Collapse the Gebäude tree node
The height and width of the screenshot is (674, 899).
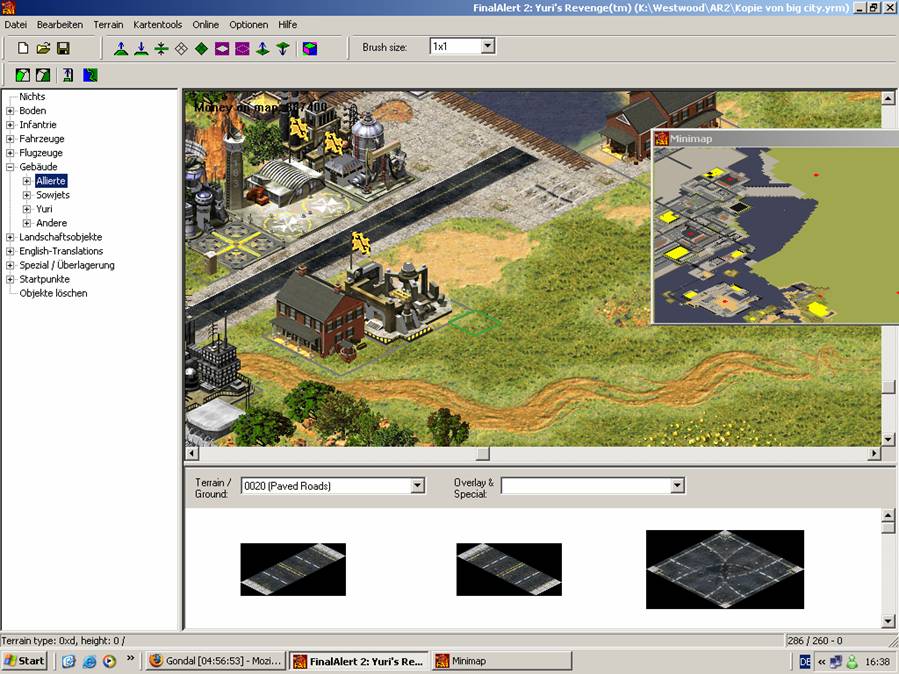[11, 167]
